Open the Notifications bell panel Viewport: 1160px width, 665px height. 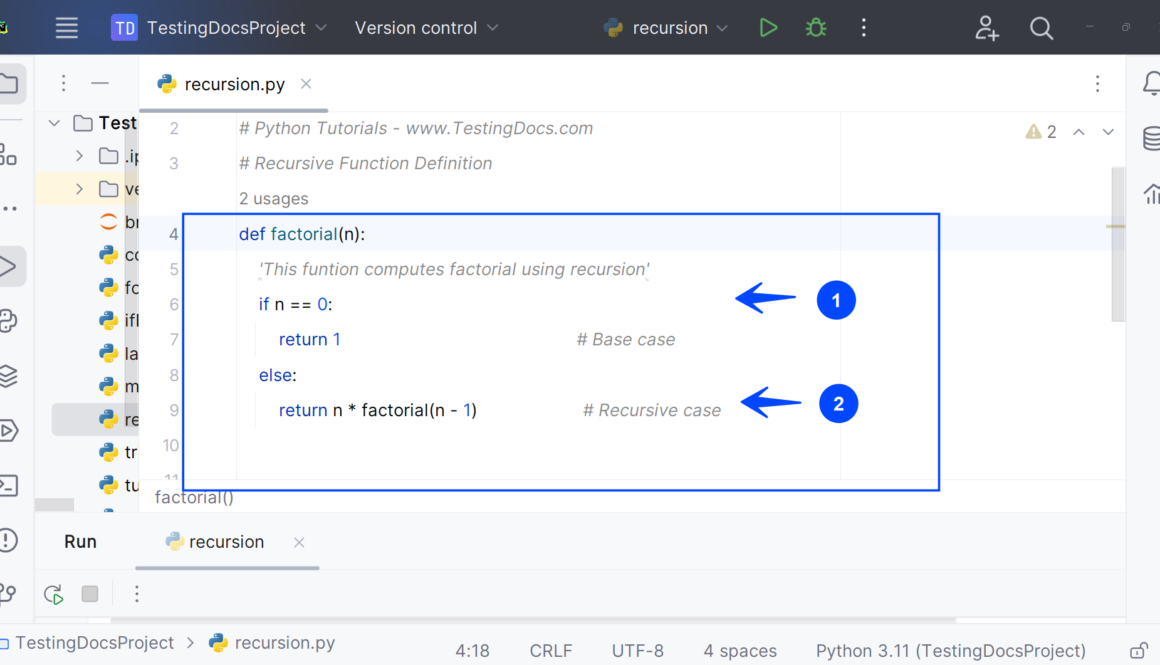[1151, 85]
